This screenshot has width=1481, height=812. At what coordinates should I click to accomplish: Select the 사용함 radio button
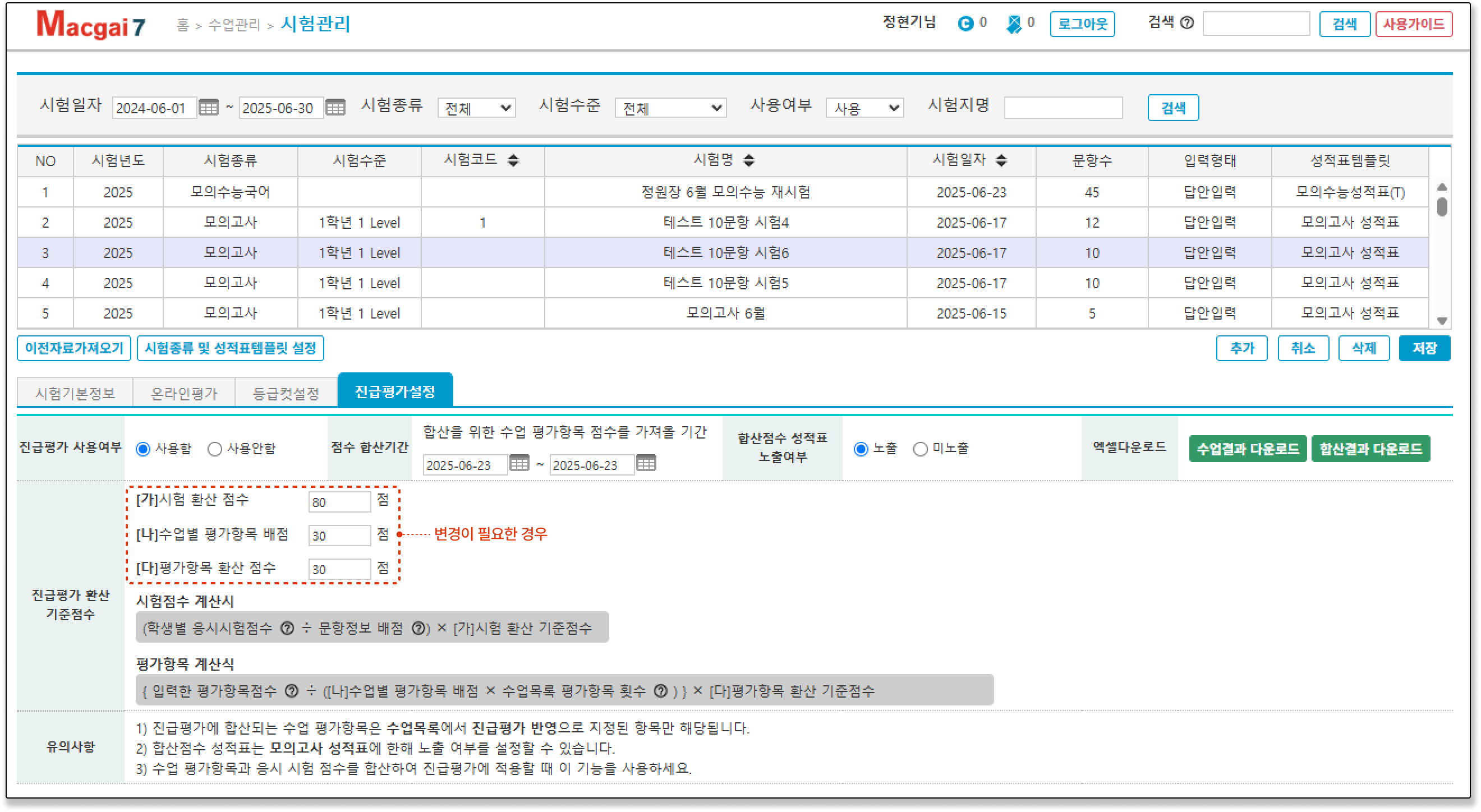[x=143, y=449]
